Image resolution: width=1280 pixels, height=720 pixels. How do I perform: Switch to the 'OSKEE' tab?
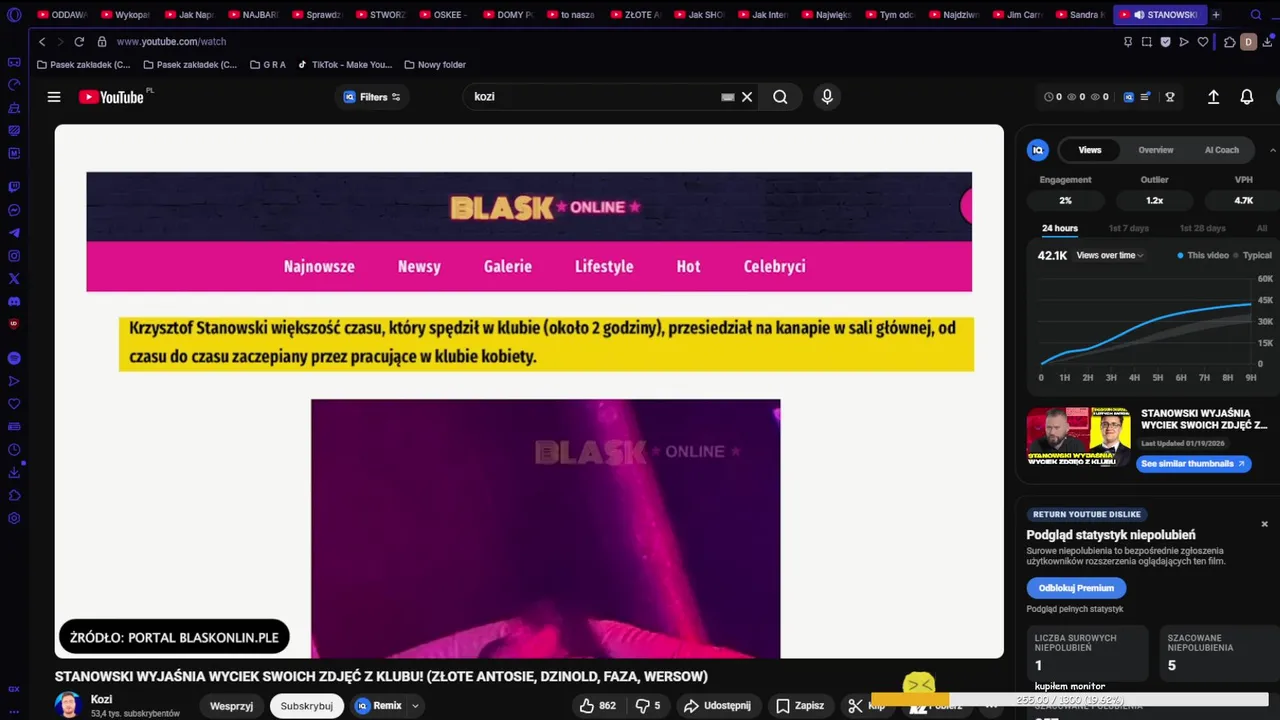(x=443, y=15)
